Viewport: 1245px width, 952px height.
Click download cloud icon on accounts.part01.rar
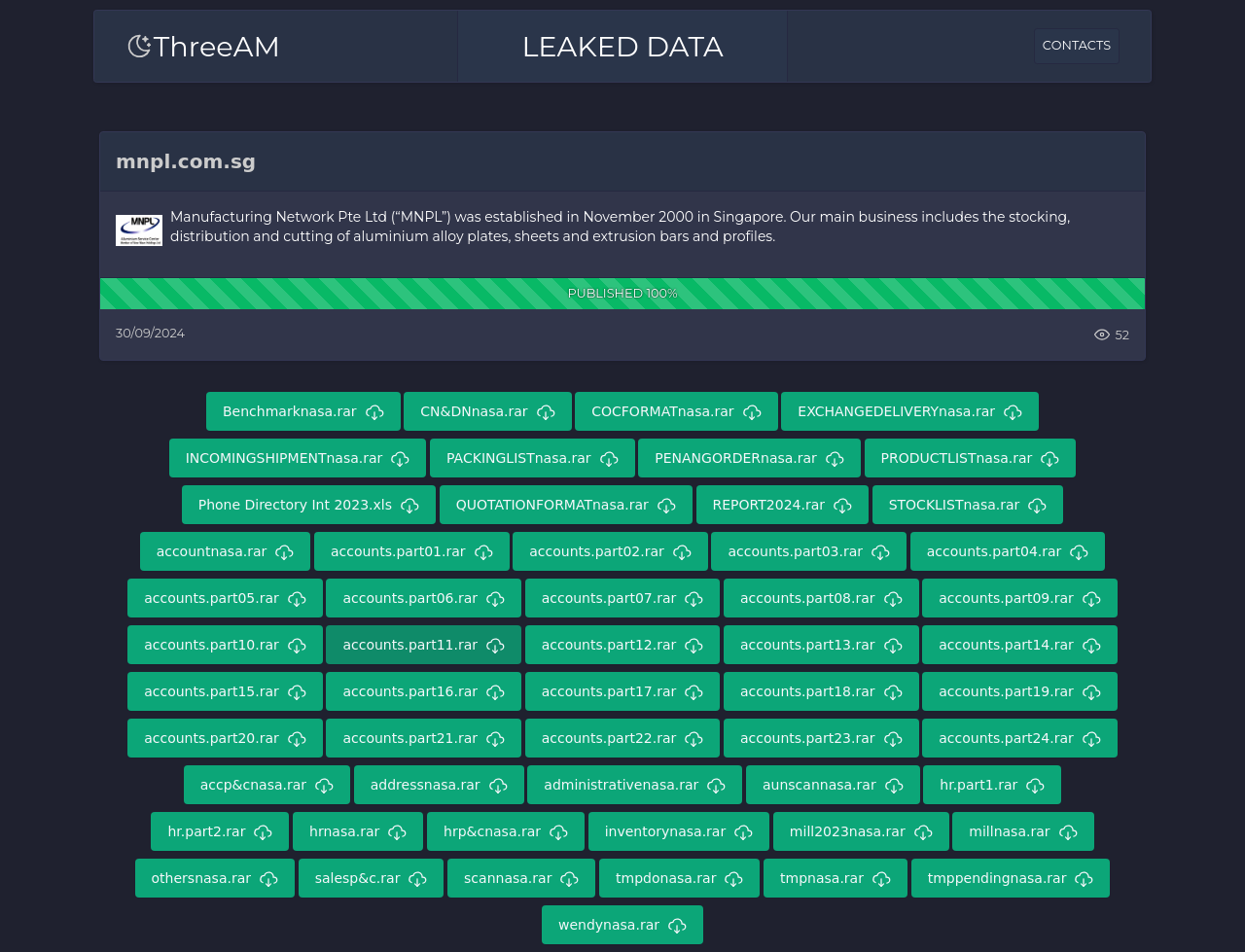coord(483,552)
